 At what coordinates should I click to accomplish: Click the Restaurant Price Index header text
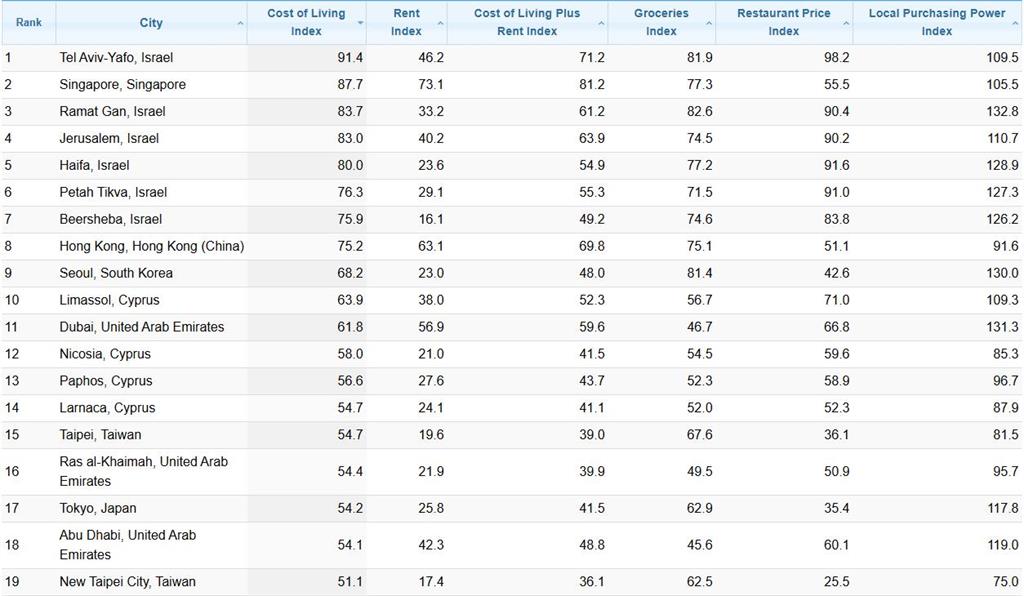(783, 22)
